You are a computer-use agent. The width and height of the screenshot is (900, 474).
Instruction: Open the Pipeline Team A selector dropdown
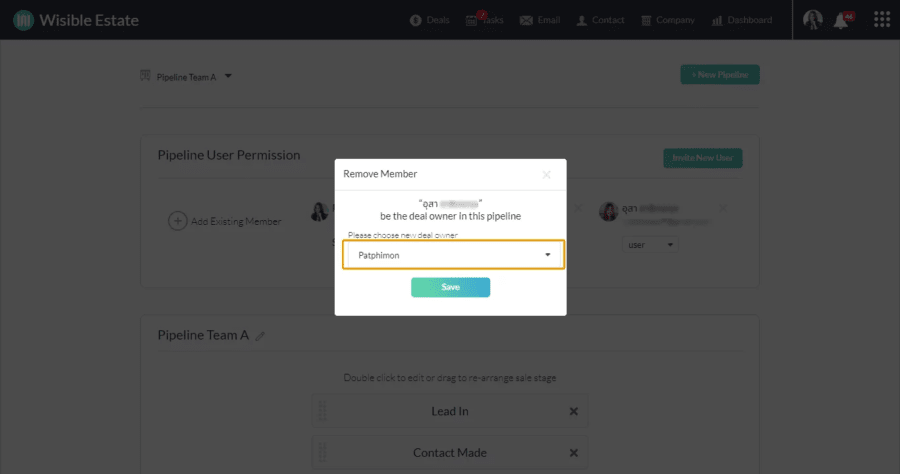tap(187, 76)
